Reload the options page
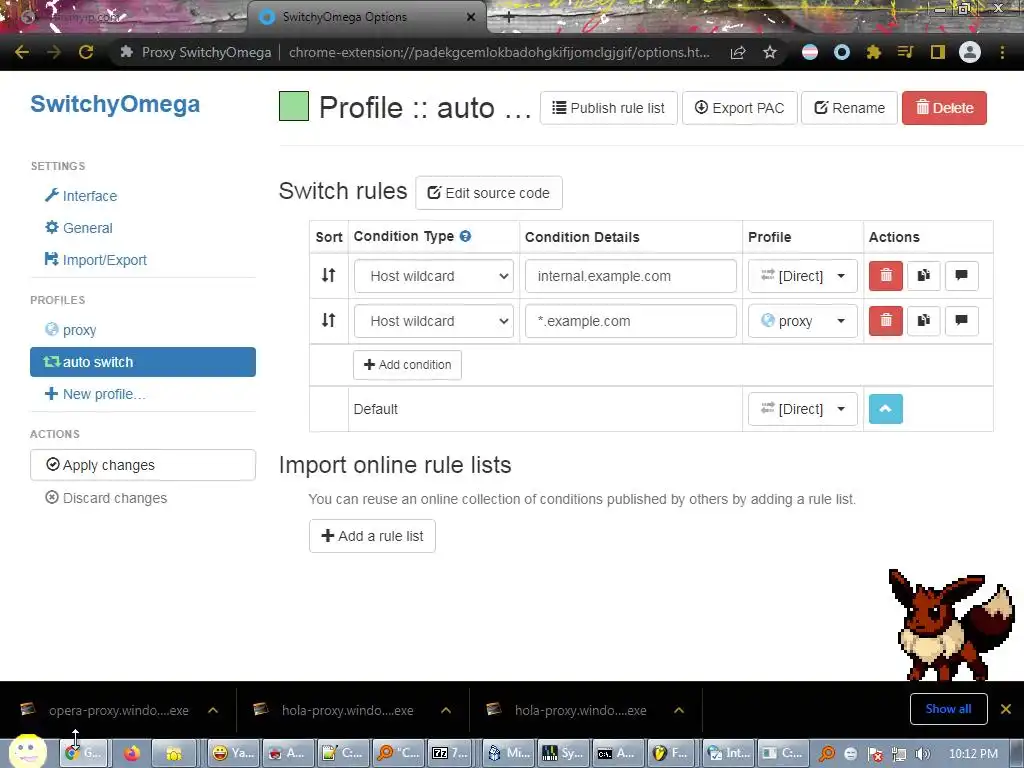 pos(86,52)
